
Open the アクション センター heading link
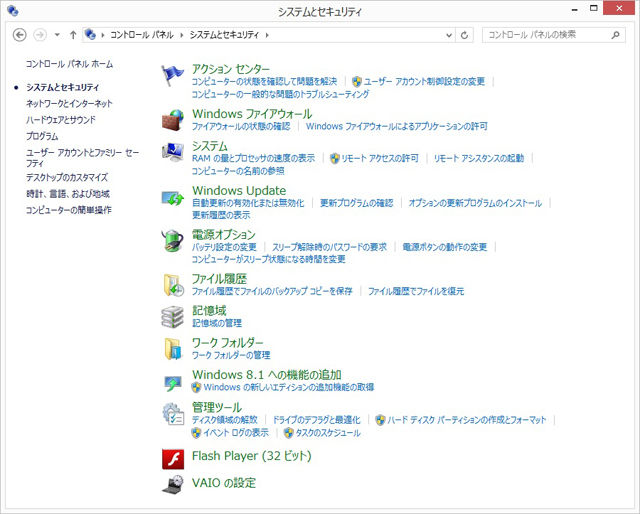tap(231, 69)
